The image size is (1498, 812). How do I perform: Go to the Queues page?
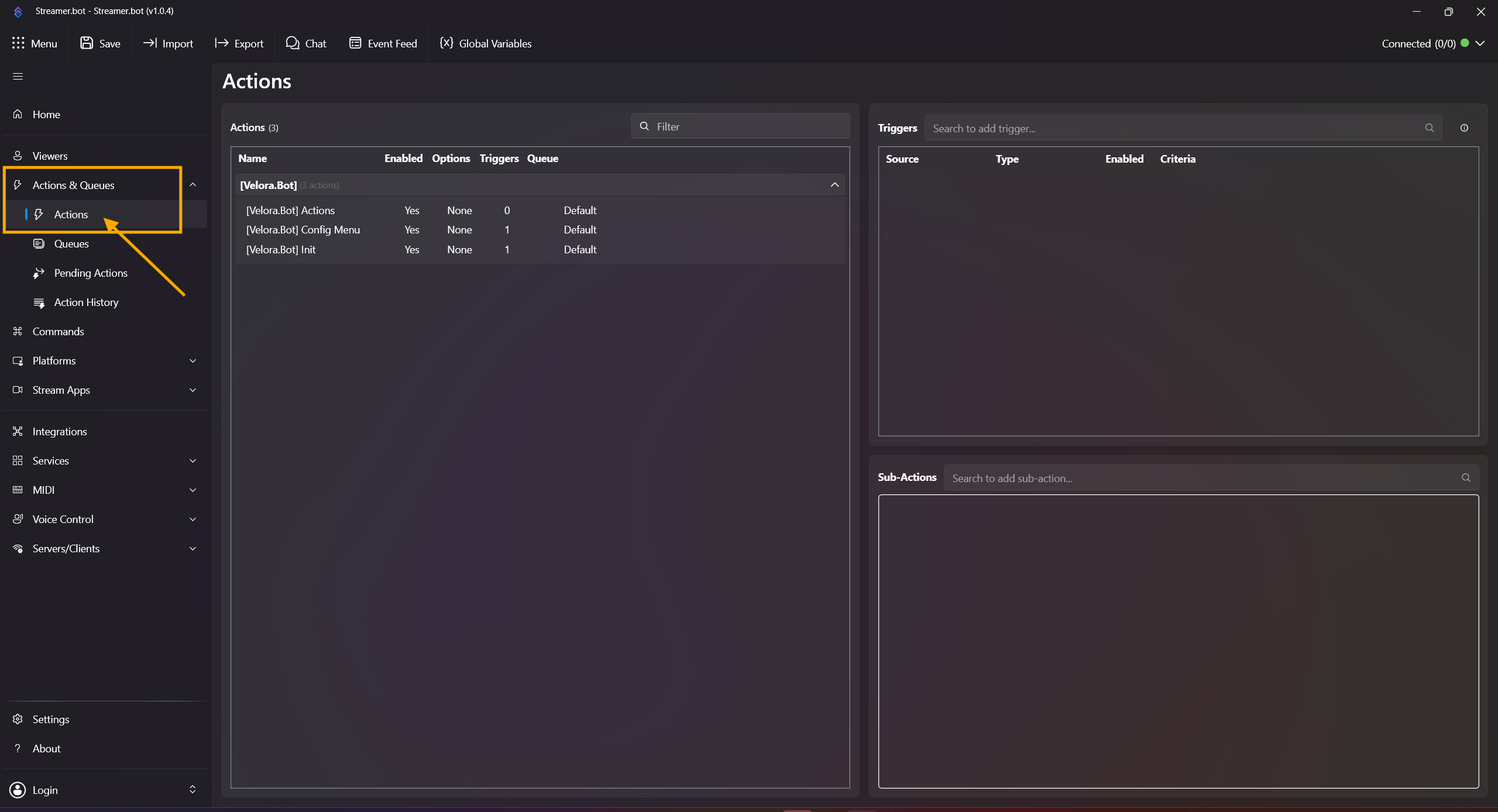click(71, 244)
